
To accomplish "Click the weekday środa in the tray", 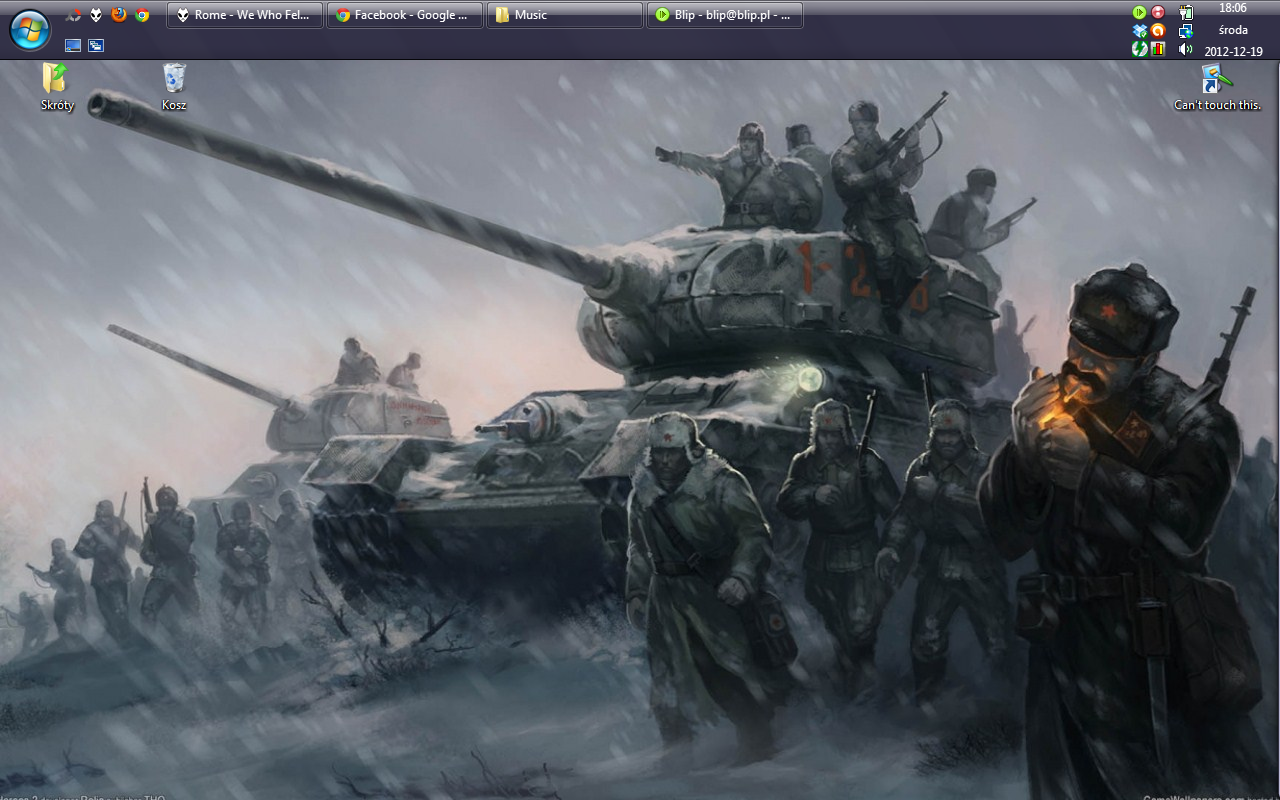I will tap(1233, 30).
